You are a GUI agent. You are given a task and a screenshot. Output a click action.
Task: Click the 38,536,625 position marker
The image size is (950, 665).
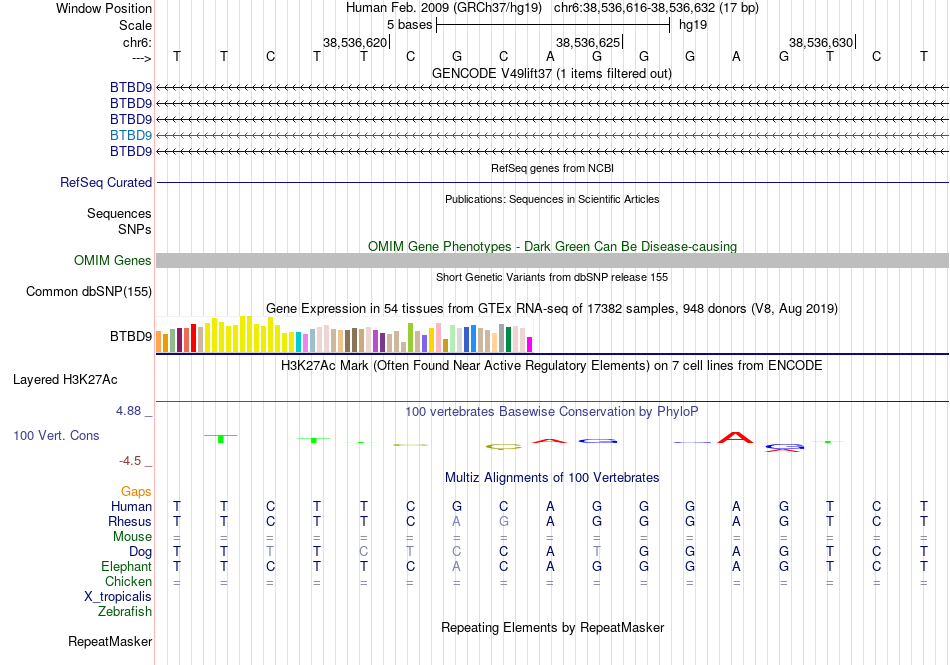tap(588, 42)
